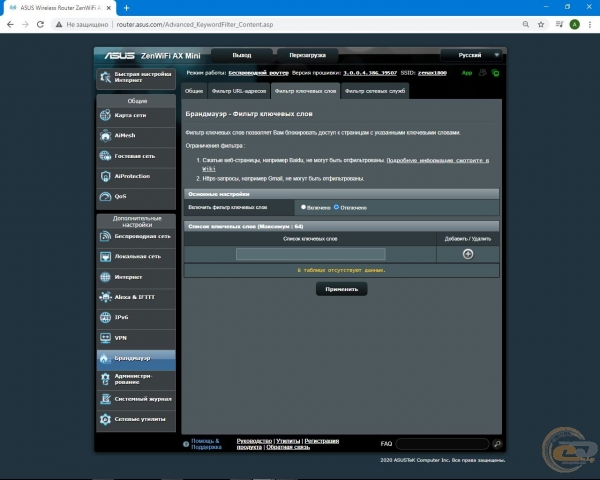Add keyword with the plus icon
Viewport: 600px width, 480px height.
click(468, 254)
